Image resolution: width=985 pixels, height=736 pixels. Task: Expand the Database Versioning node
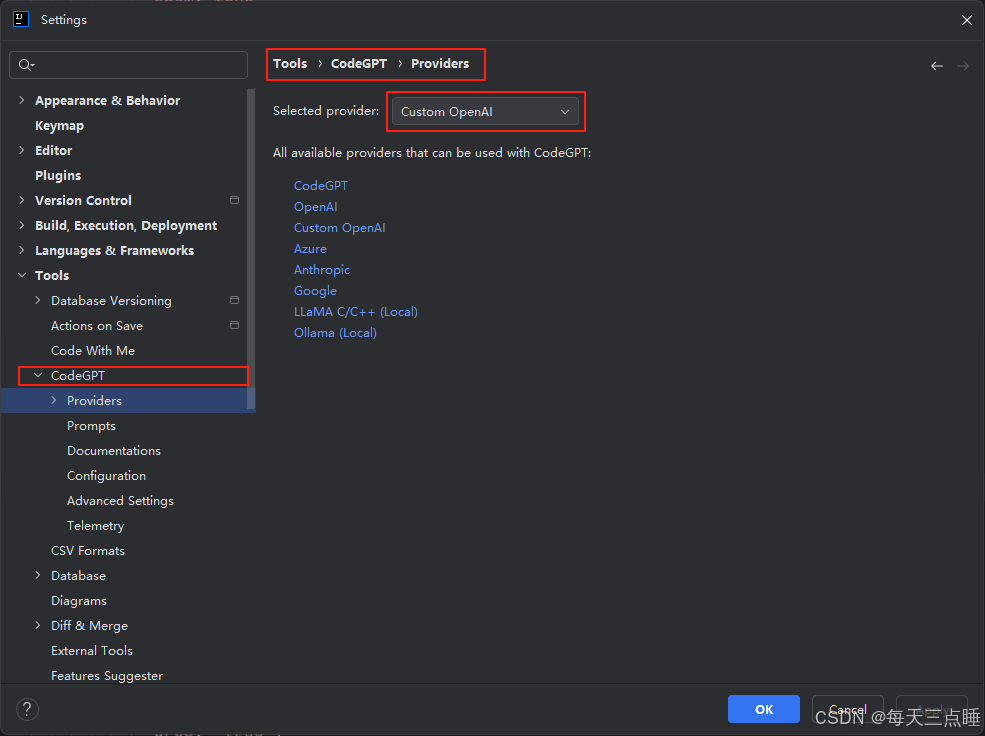pyautogui.click(x=38, y=300)
